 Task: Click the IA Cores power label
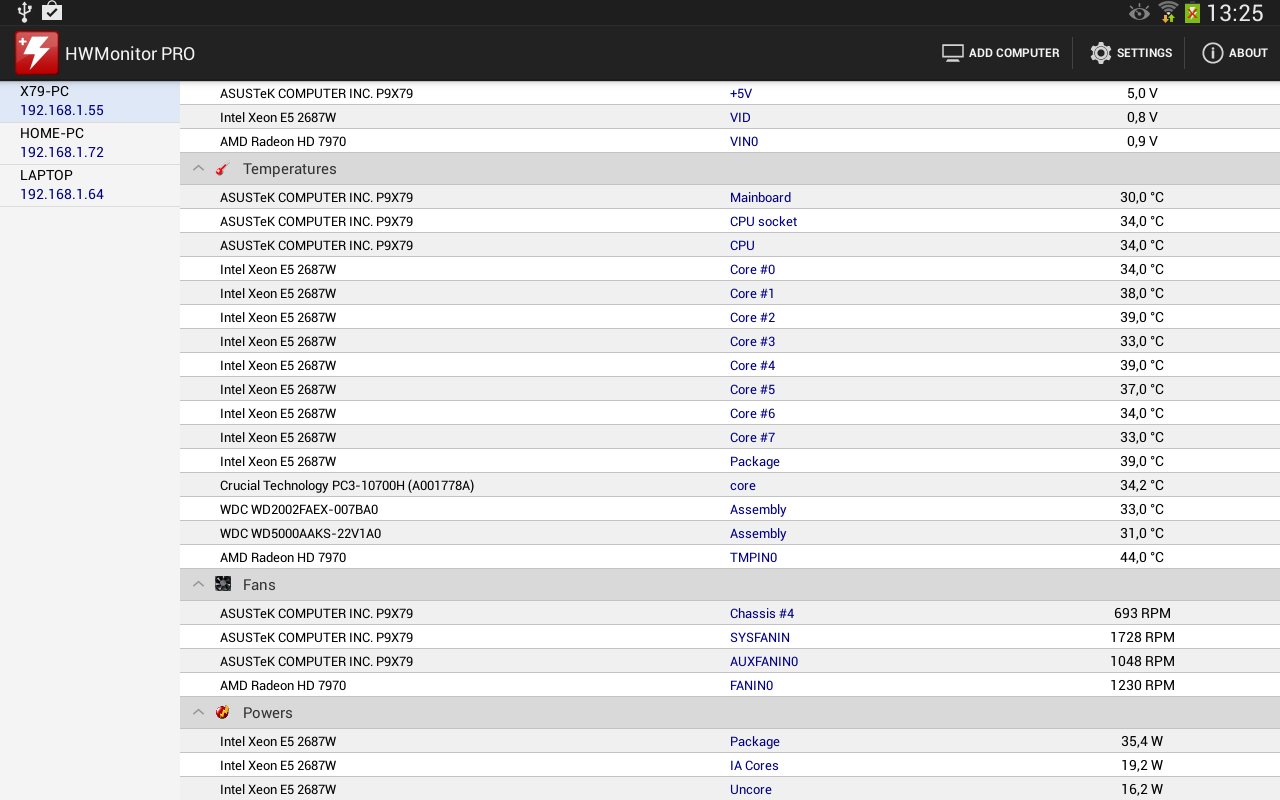[754, 765]
